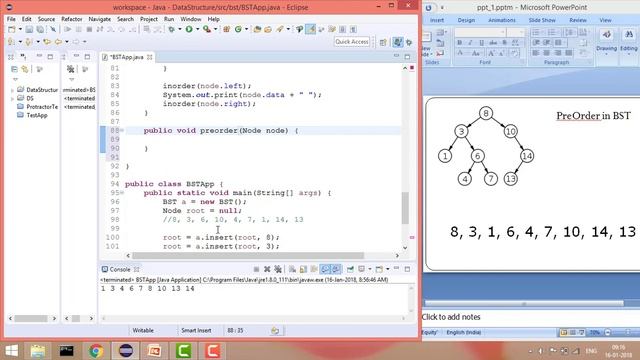The image size is (640, 360).
Task: Click the Back navigation arrow in Eclipse
Action: pos(58,42)
